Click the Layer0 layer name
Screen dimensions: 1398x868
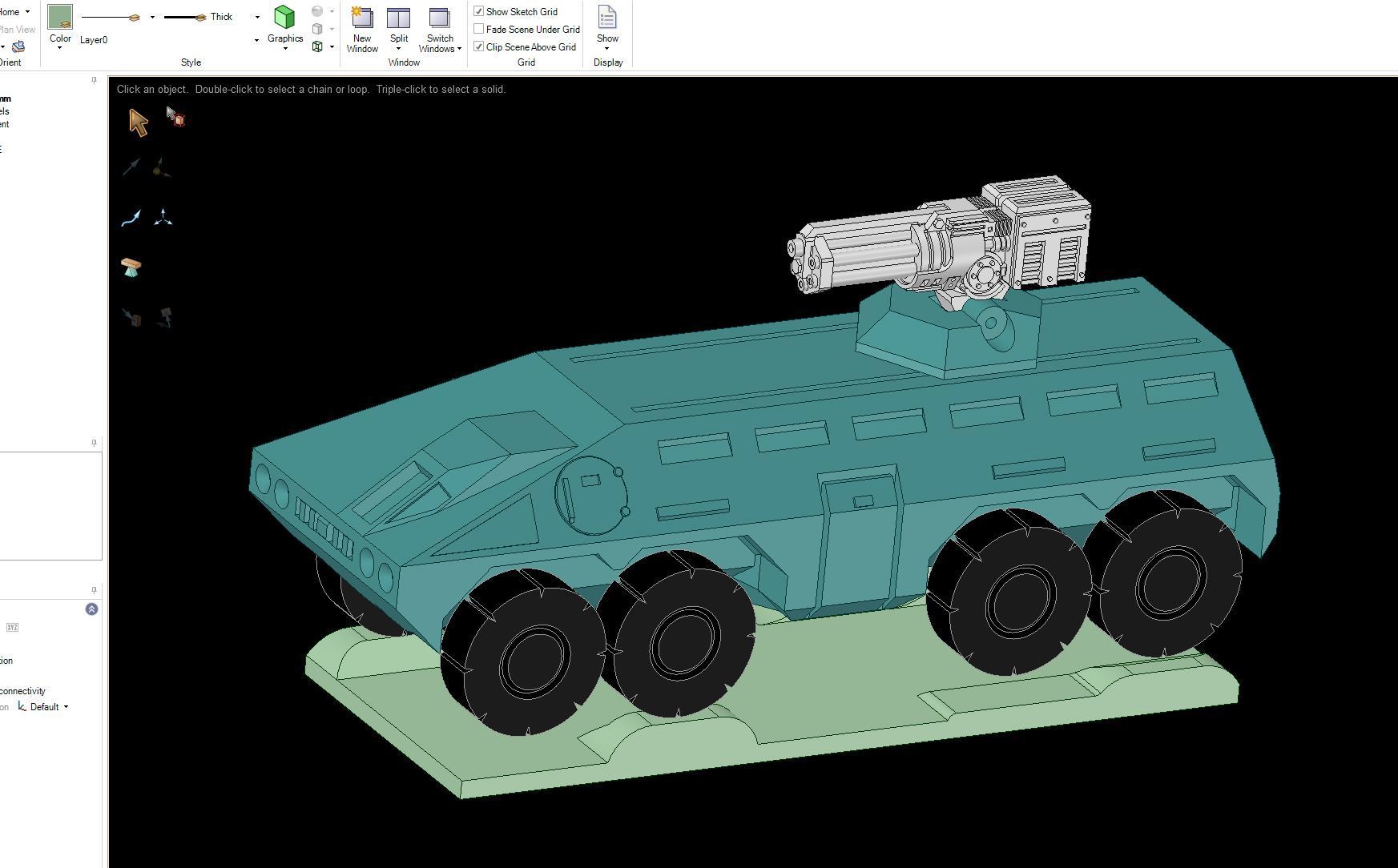94,40
